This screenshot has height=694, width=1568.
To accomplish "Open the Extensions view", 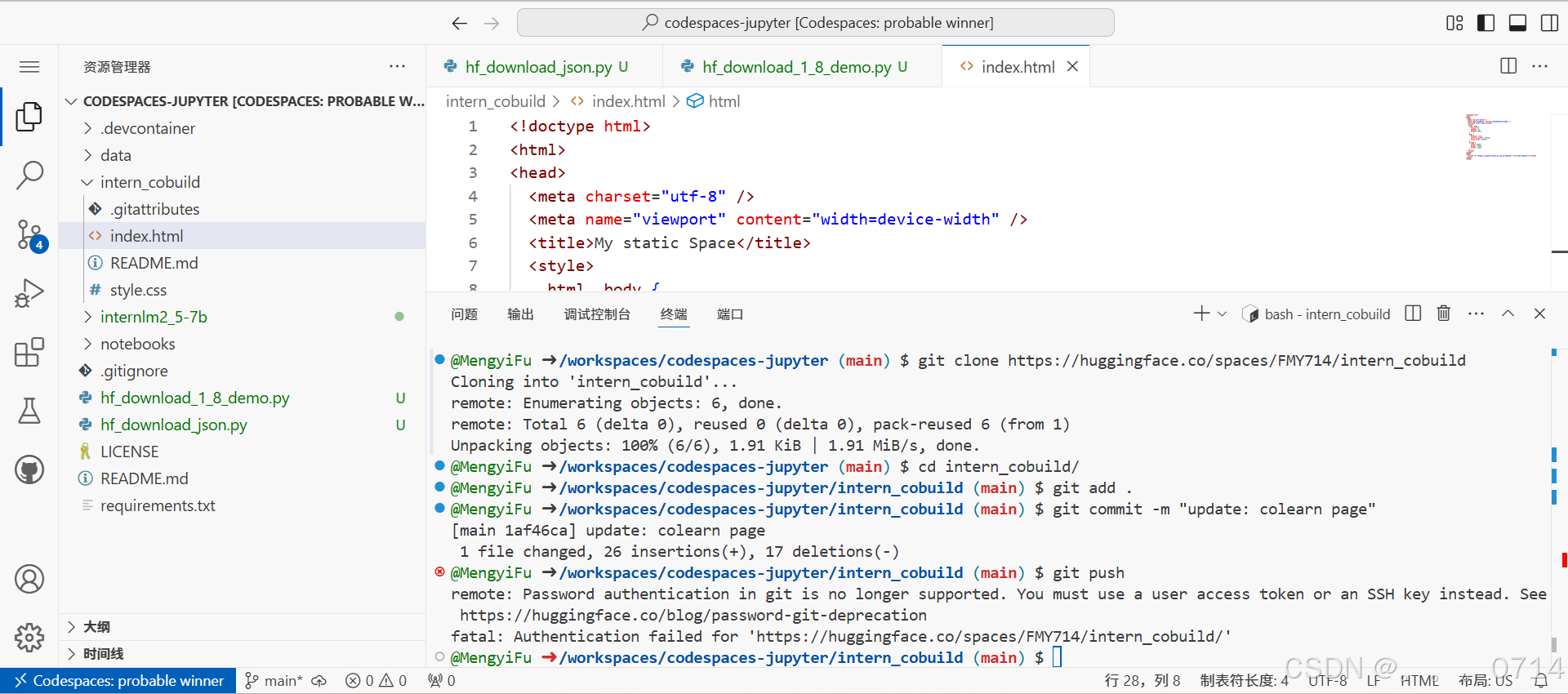I will [29, 352].
